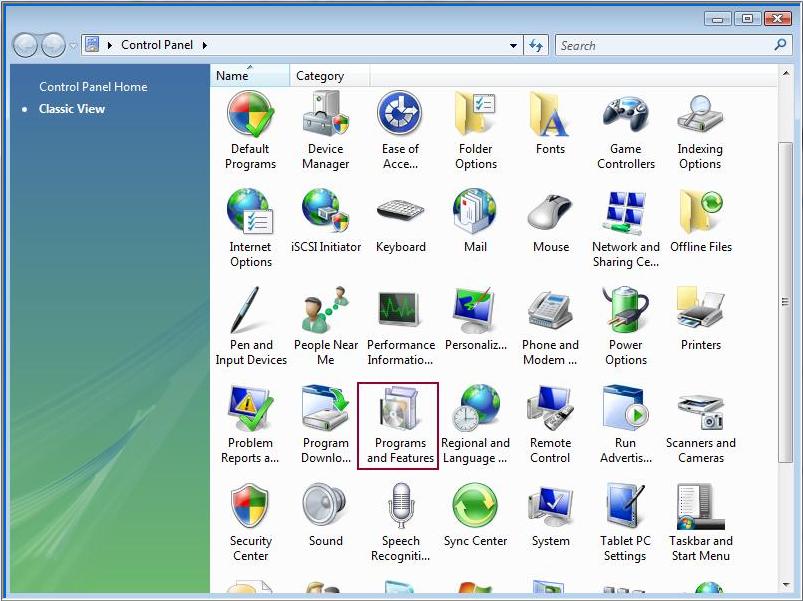This screenshot has height=601, width=803.
Task: Click the Search input field
Action: [x=664, y=46]
